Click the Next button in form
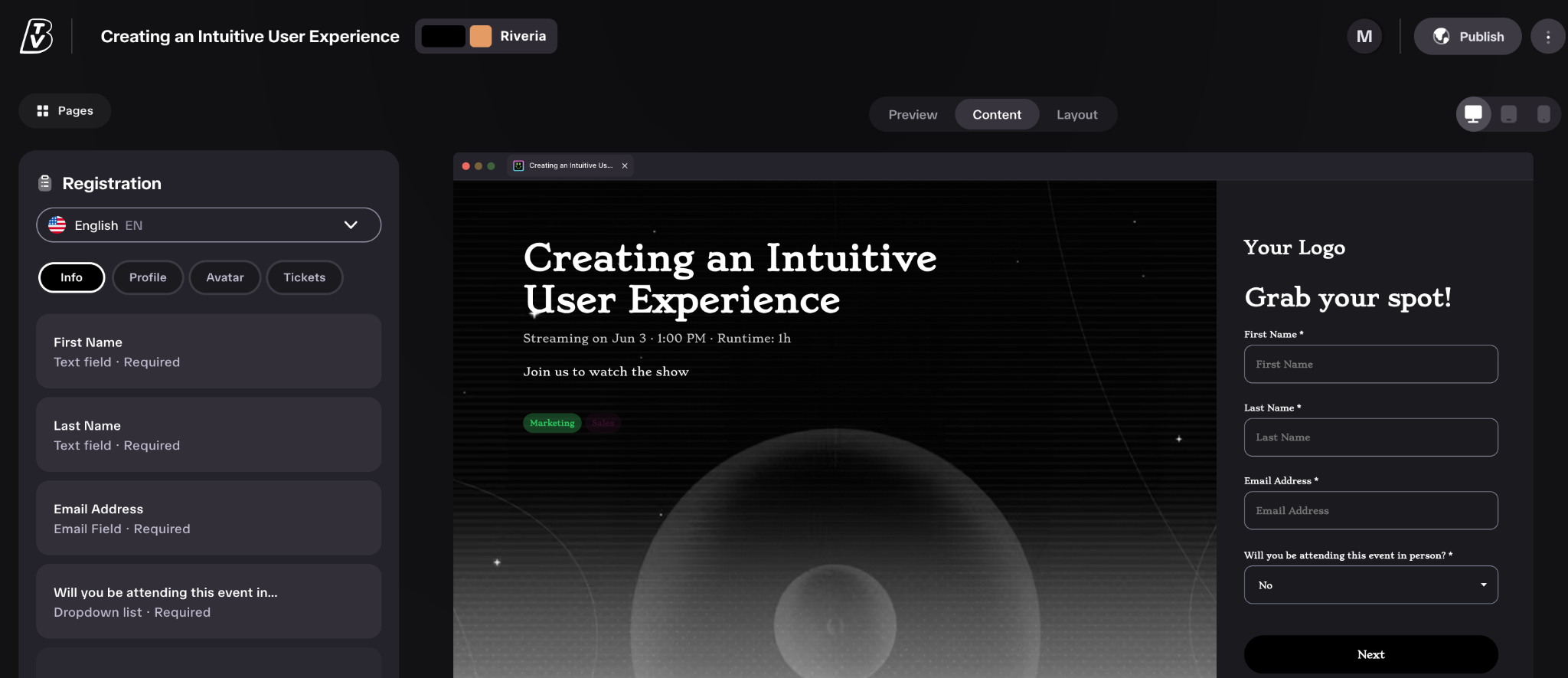The height and width of the screenshot is (678, 1568). pos(1370,654)
